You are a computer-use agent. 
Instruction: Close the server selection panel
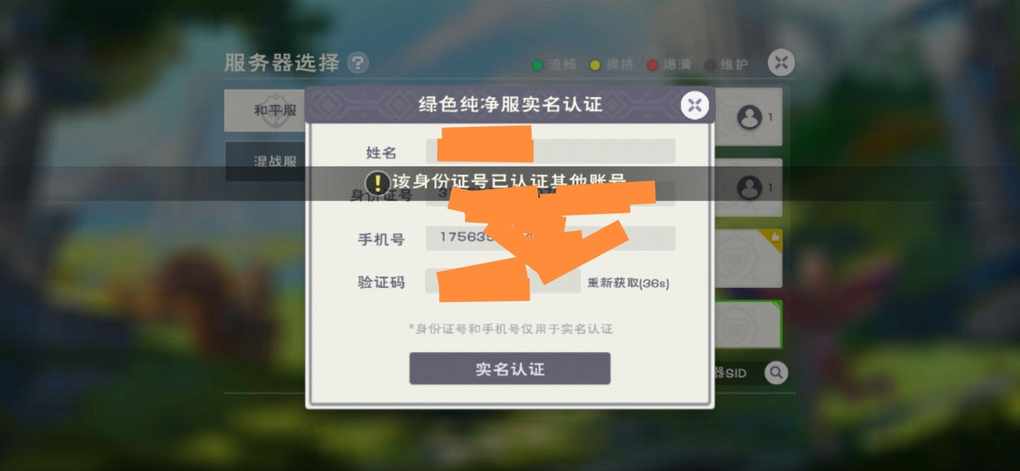[x=781, y=63]
